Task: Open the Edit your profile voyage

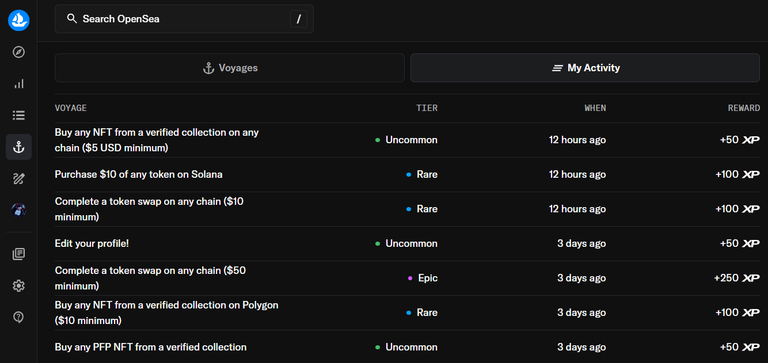Action: point(407,243)
